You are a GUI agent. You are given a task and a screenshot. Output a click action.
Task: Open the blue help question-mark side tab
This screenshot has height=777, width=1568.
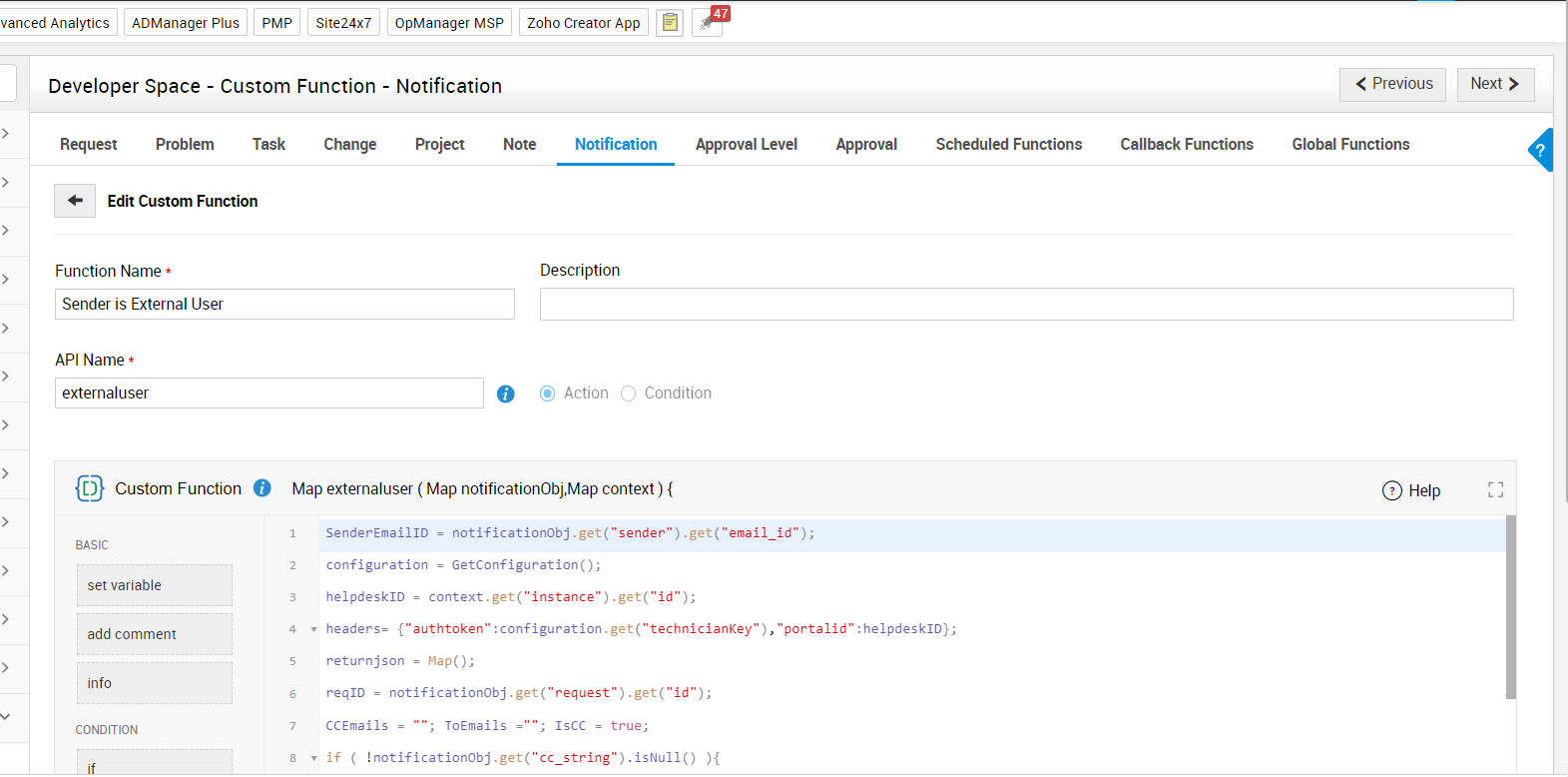[x=1541, y=151]
